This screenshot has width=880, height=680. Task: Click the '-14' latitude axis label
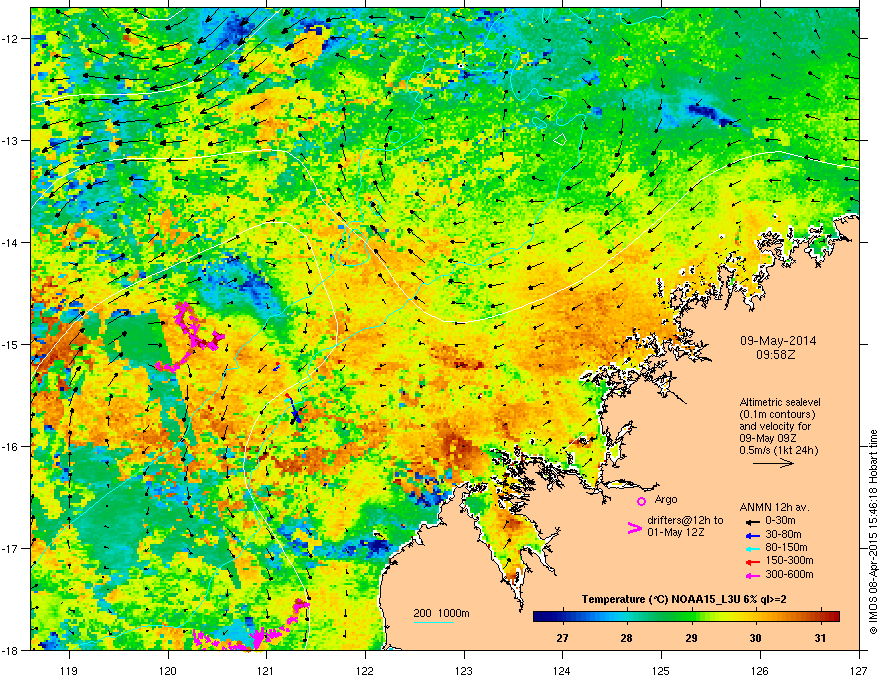[11, 242]
